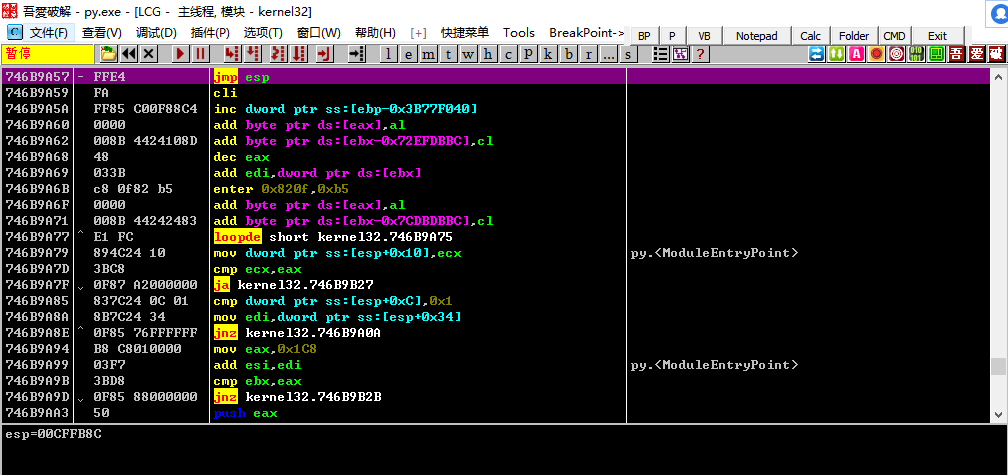This screenshot has height=475, width=1008.
Task: Click Step into toolbar icon
Action: [232, 54]
